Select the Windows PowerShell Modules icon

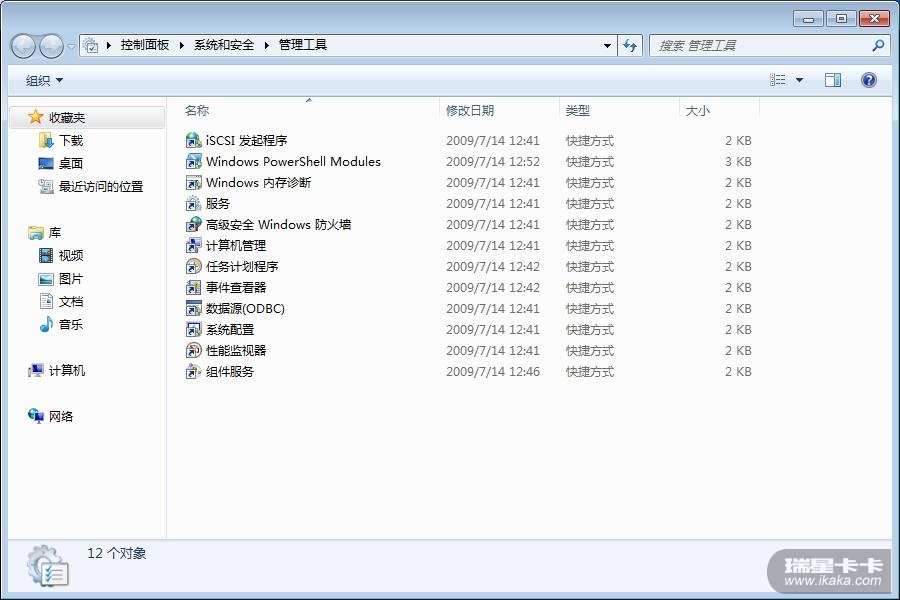point(193,161)
